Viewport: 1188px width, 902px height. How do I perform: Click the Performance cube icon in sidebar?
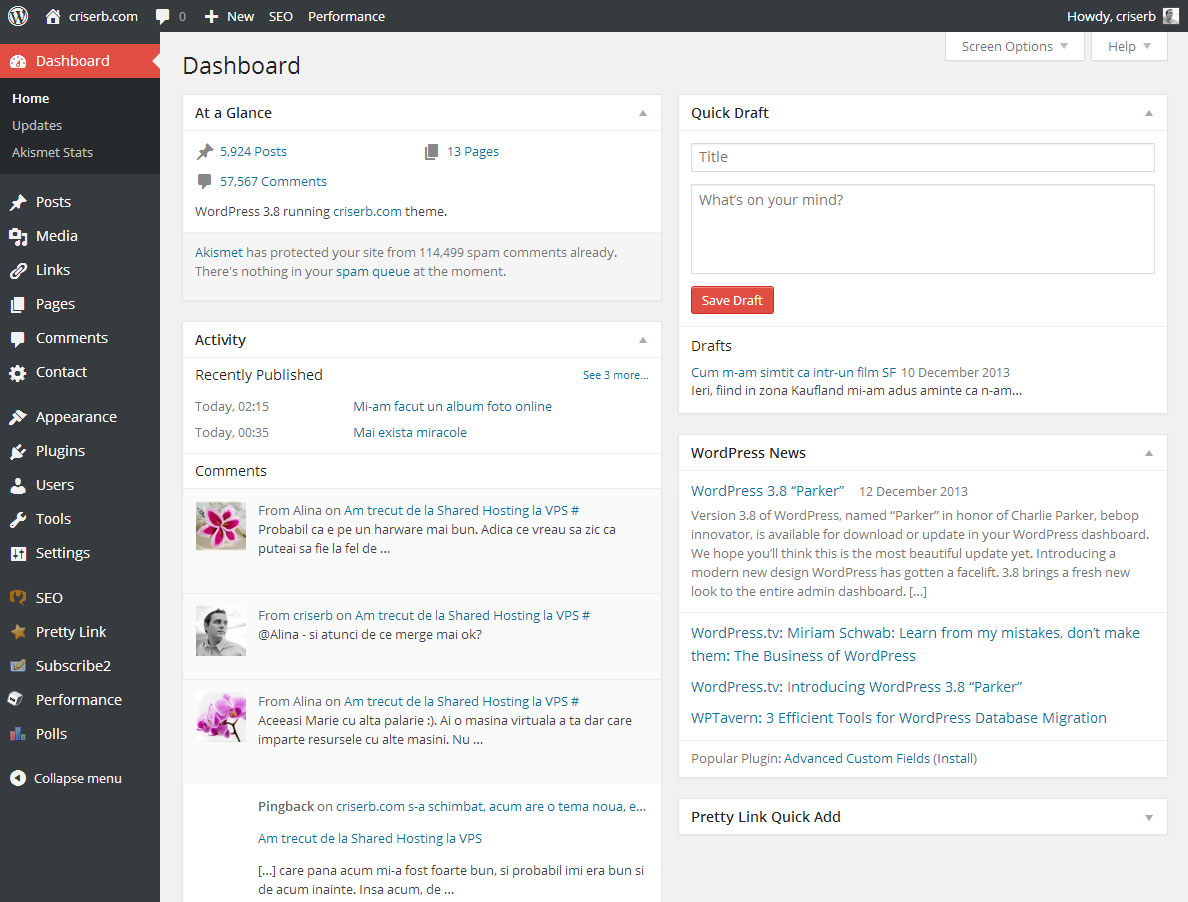coord(16,700)
